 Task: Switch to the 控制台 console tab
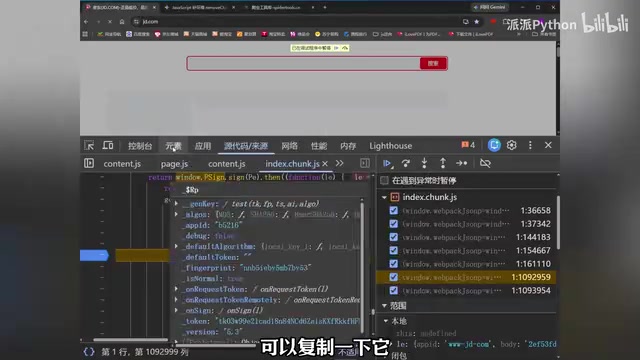pyautogui.click(x=140, y=146)
